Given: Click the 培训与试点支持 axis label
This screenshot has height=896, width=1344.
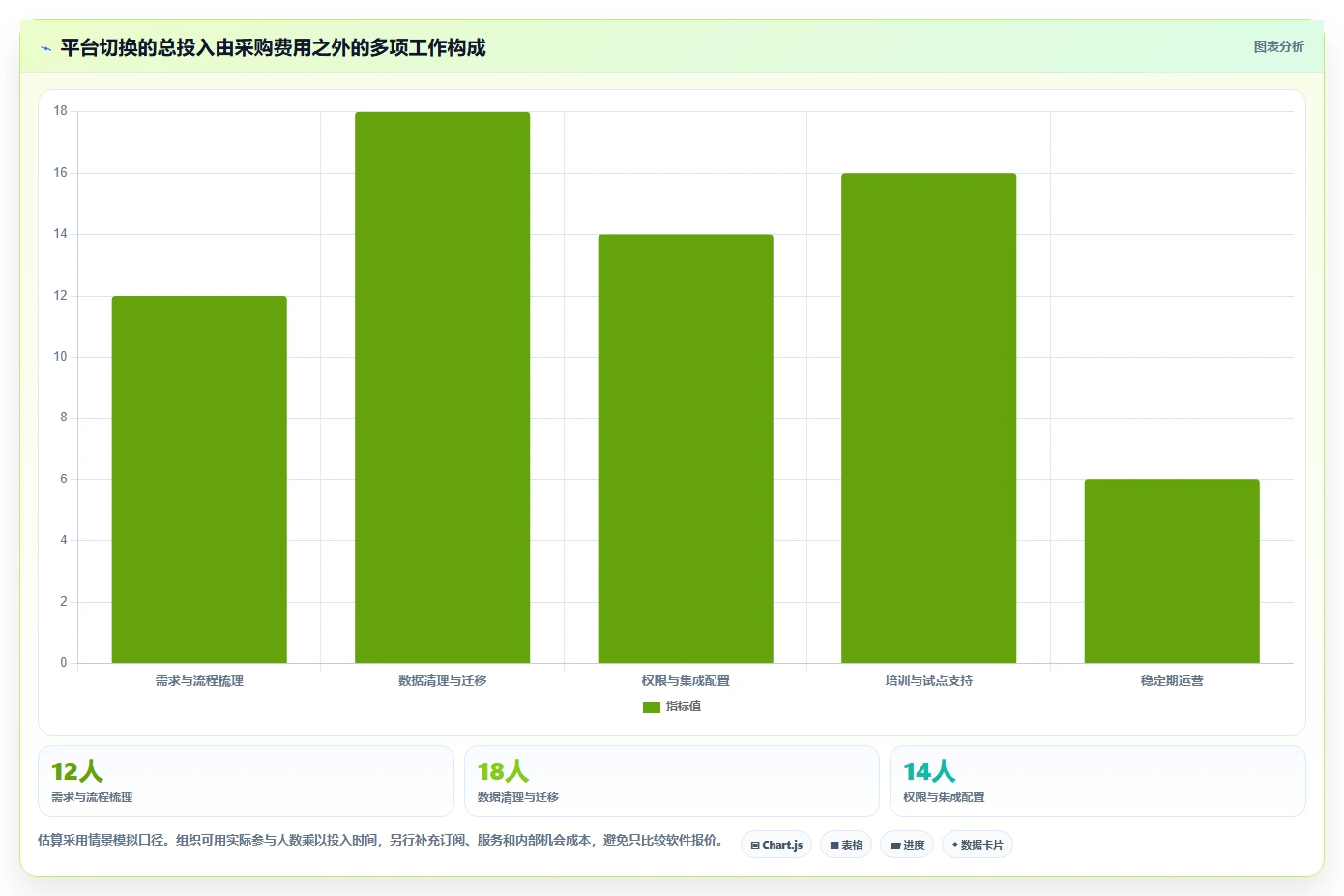Looking at the screenshot, I should pos(928,680).
